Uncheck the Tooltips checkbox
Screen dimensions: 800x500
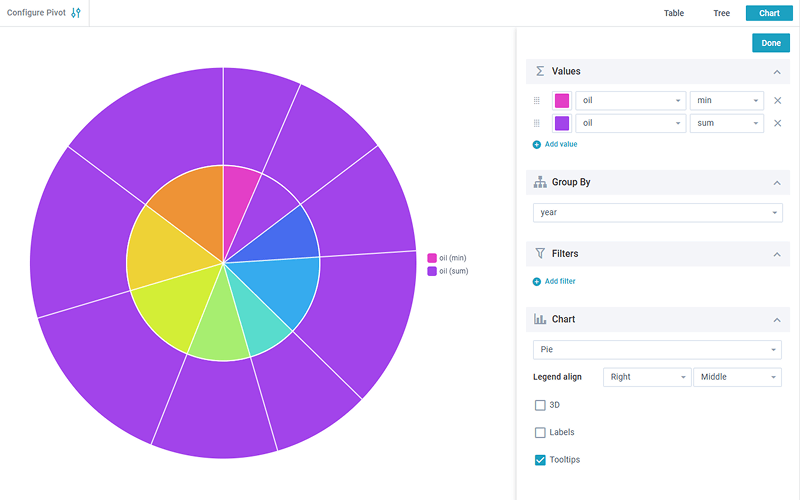click(540, 460)
